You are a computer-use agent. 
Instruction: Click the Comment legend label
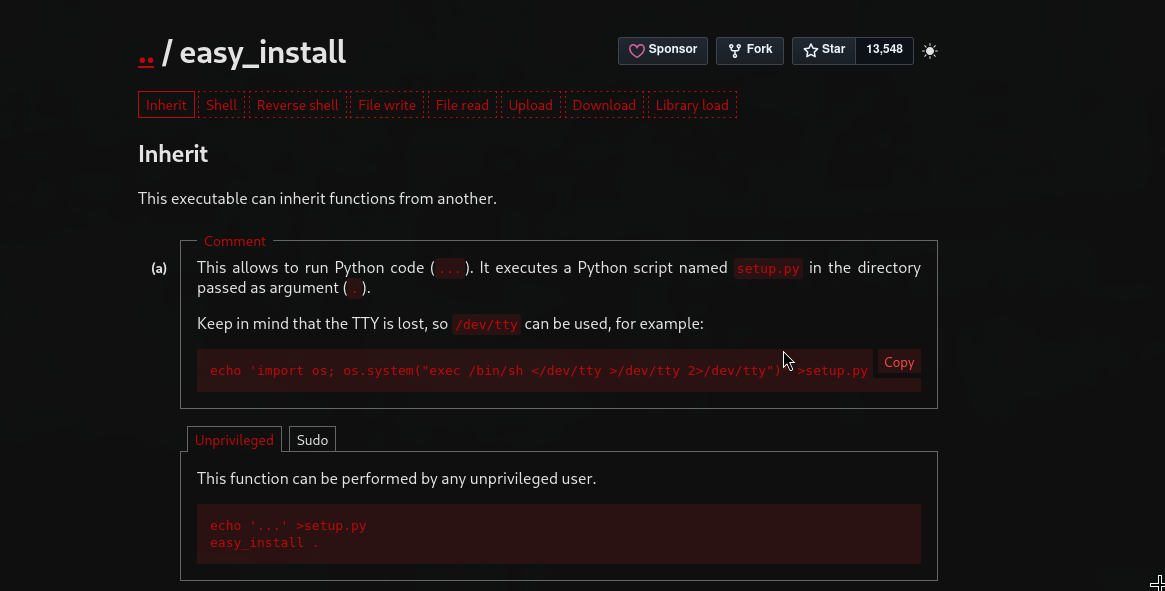(x=235, y=241)
